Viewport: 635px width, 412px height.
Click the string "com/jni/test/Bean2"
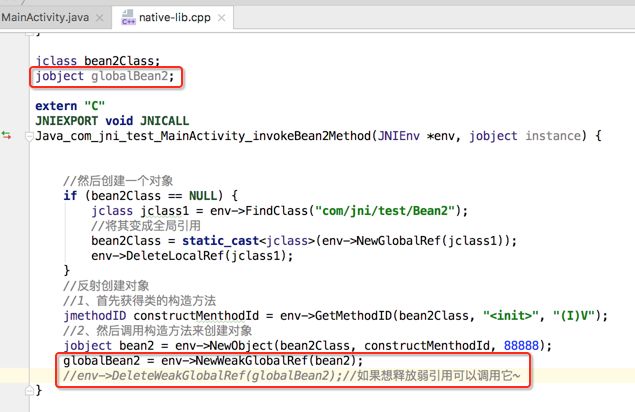386,211
